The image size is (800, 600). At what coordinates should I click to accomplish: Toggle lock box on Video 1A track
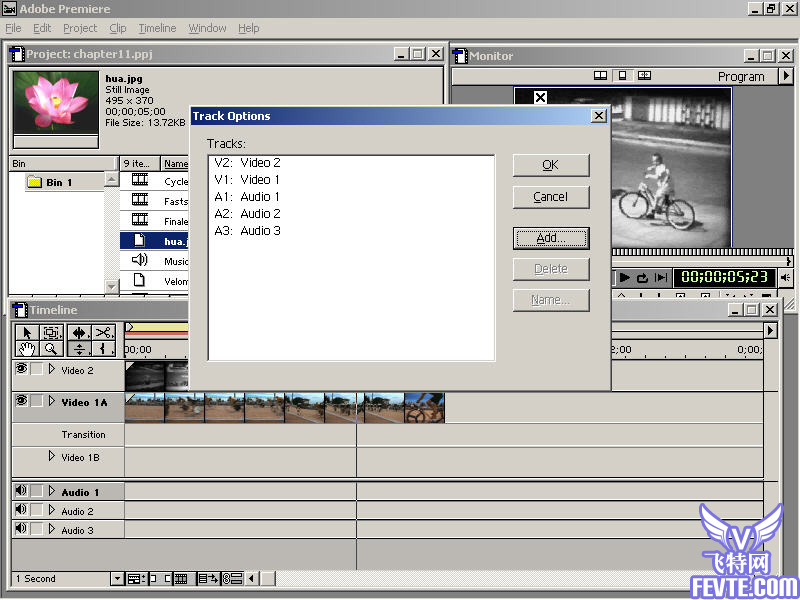(37, 401)
